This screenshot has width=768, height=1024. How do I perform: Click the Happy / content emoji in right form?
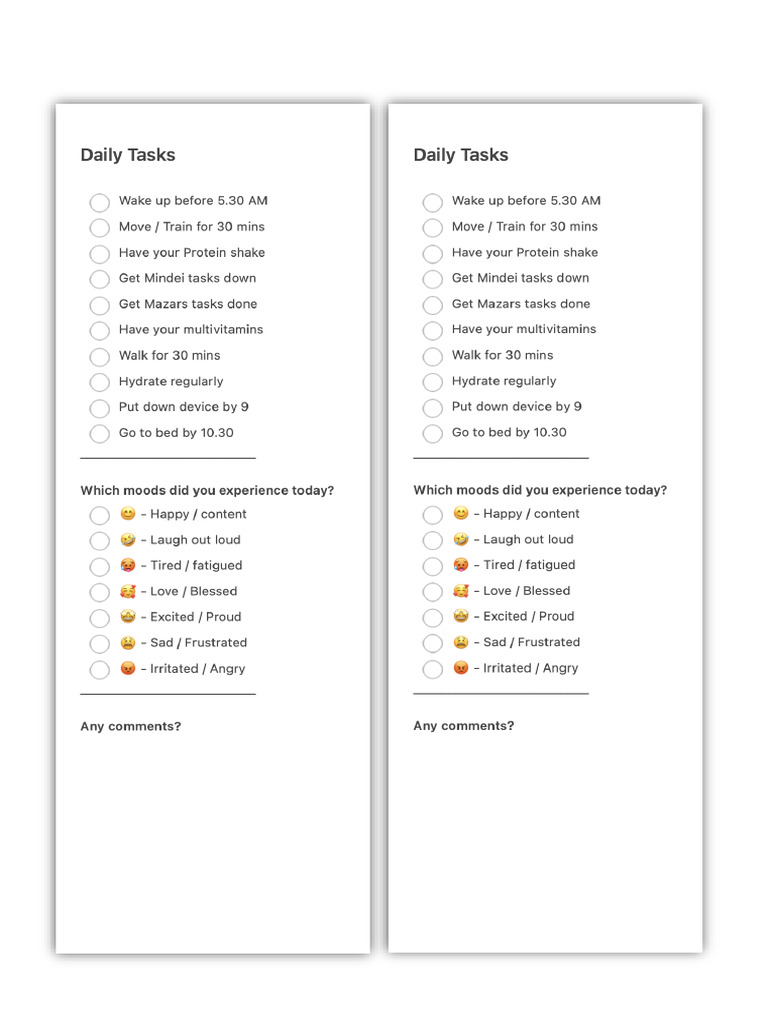click(x=461, y=513)
